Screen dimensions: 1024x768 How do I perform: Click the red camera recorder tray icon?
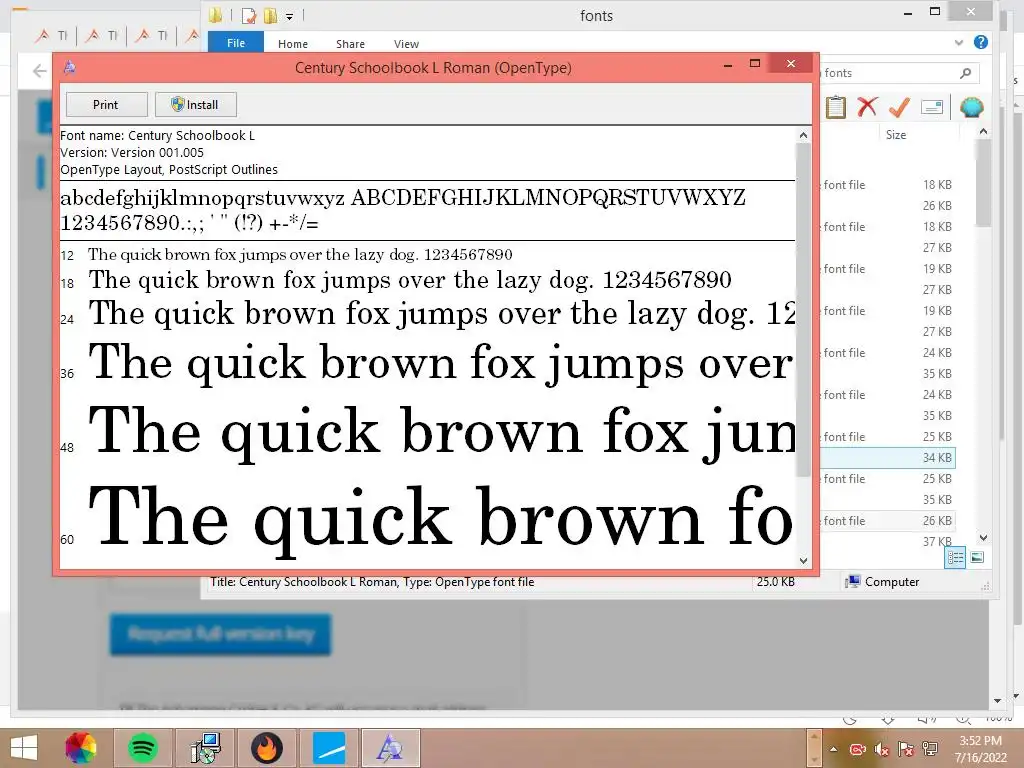pyautogui.click(x=857, y=749)
